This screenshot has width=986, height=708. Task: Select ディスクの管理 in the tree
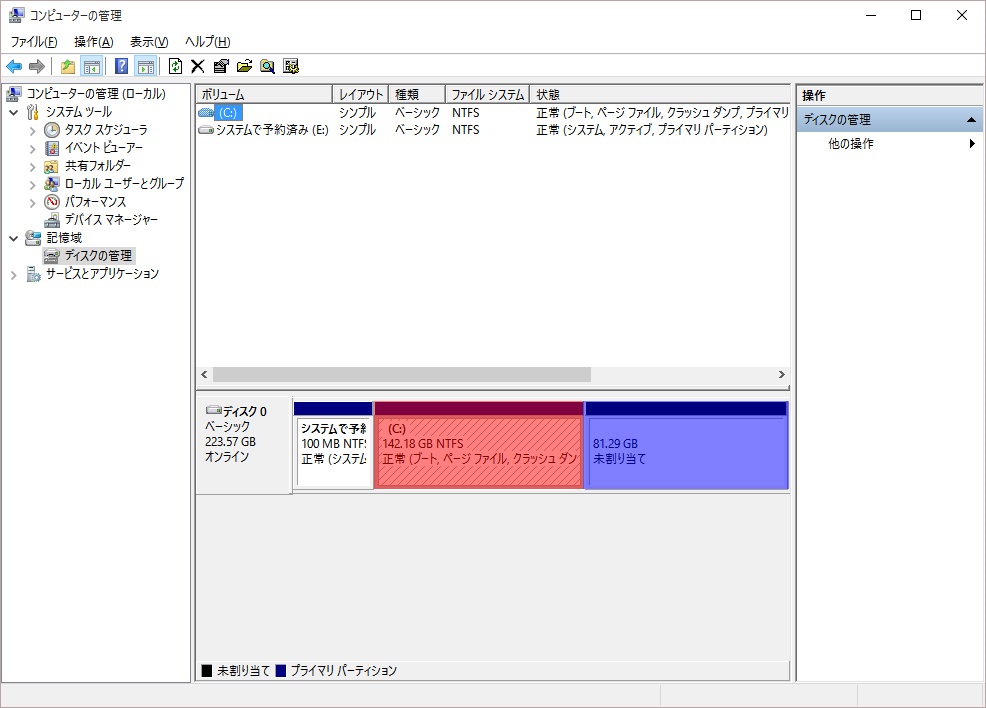point(98,255)
